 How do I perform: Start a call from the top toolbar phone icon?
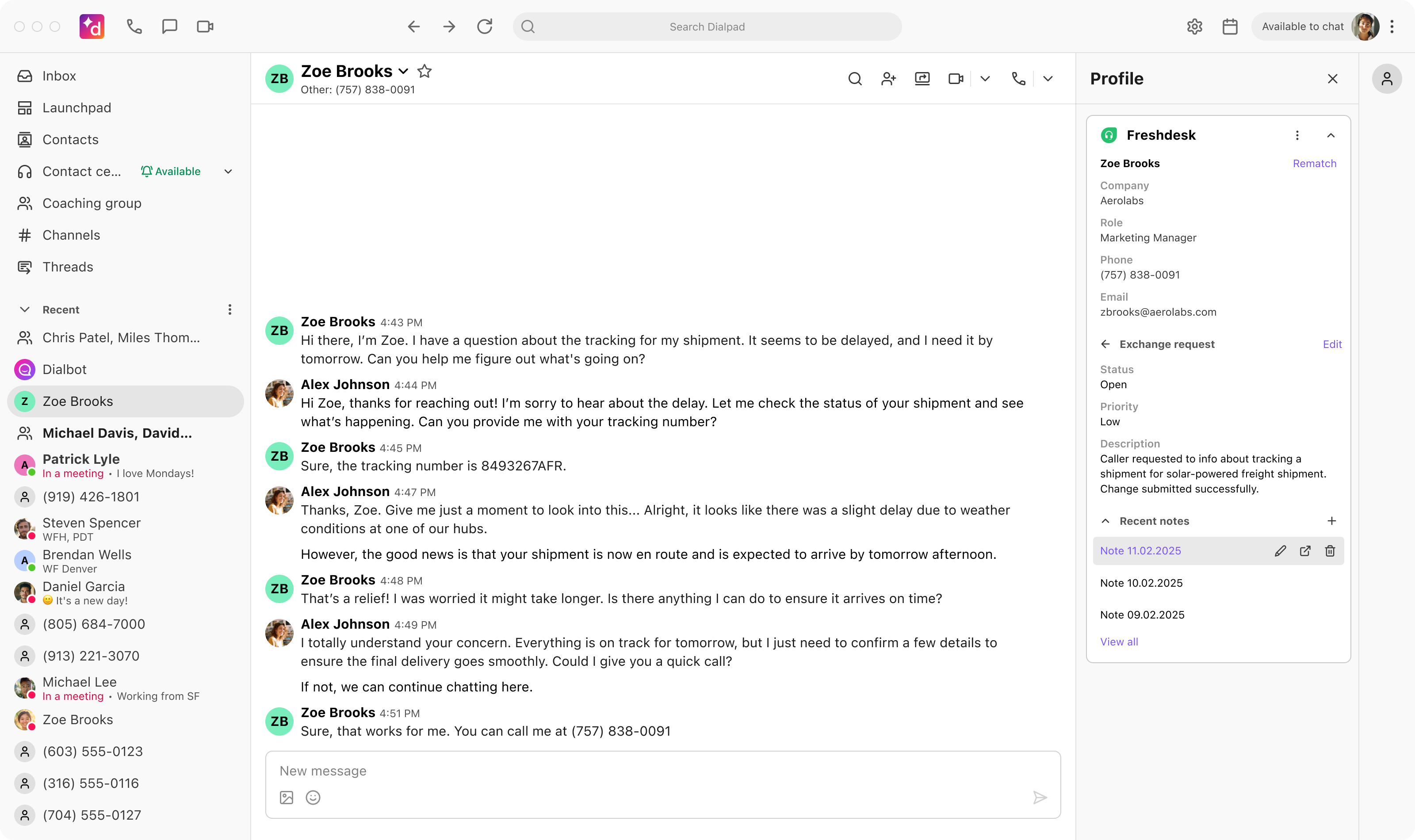(x=134, y=26)
